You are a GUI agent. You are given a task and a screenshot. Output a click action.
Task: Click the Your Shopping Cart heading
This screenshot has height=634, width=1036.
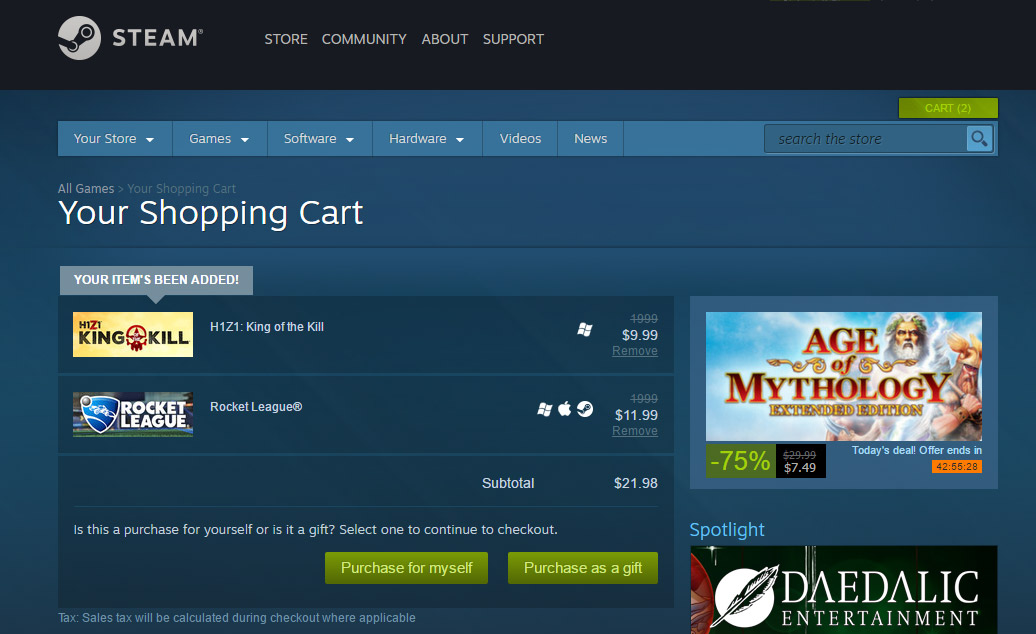211,213
